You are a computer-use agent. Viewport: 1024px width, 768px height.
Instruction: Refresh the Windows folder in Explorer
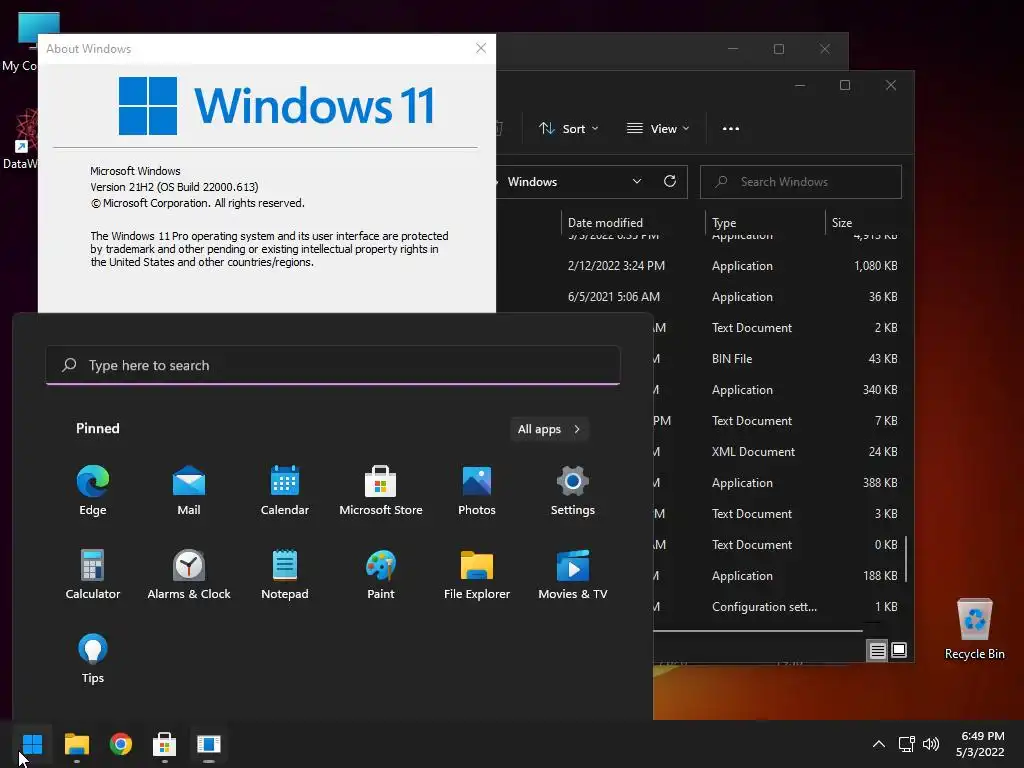[x=669, y=182]
